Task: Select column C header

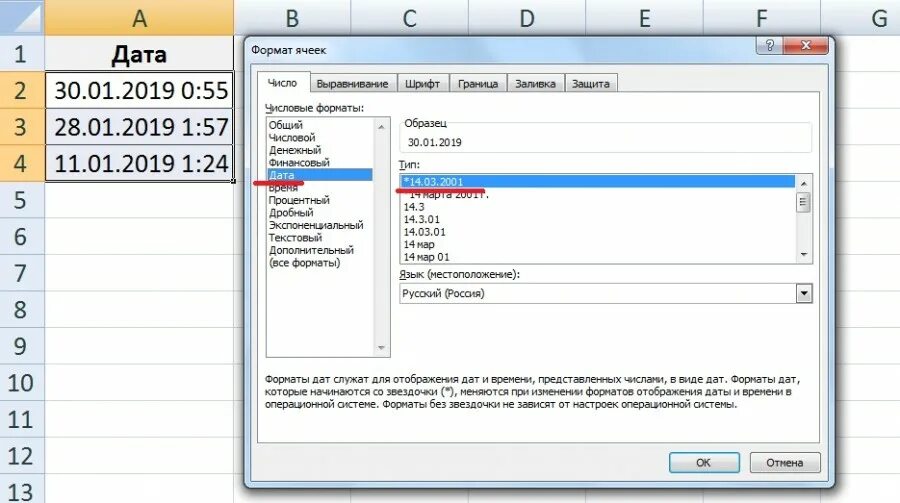Action: [409, 18]
